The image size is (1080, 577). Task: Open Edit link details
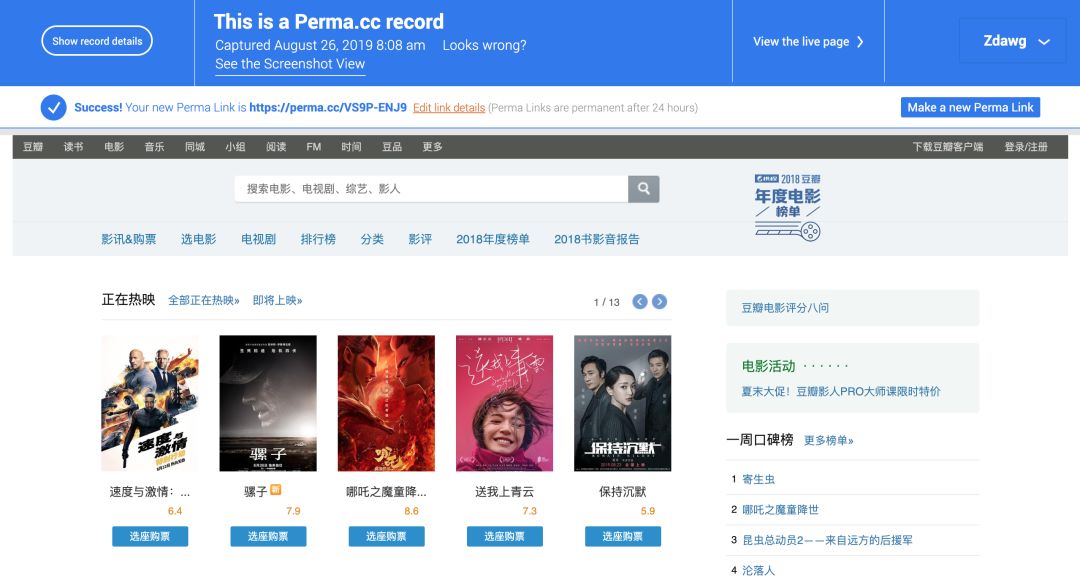[448, 107]
